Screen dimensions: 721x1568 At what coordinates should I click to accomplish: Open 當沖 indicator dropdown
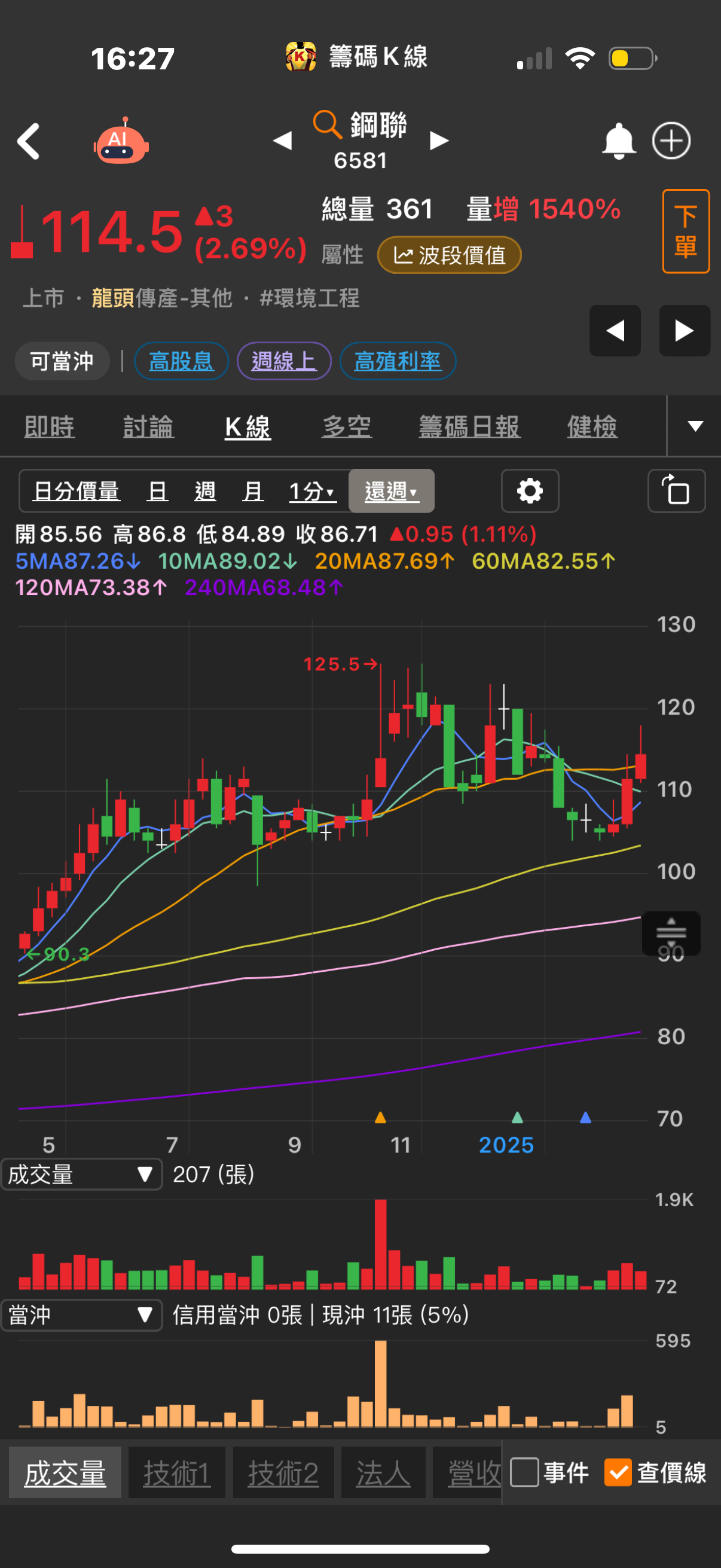(81, 1315)
